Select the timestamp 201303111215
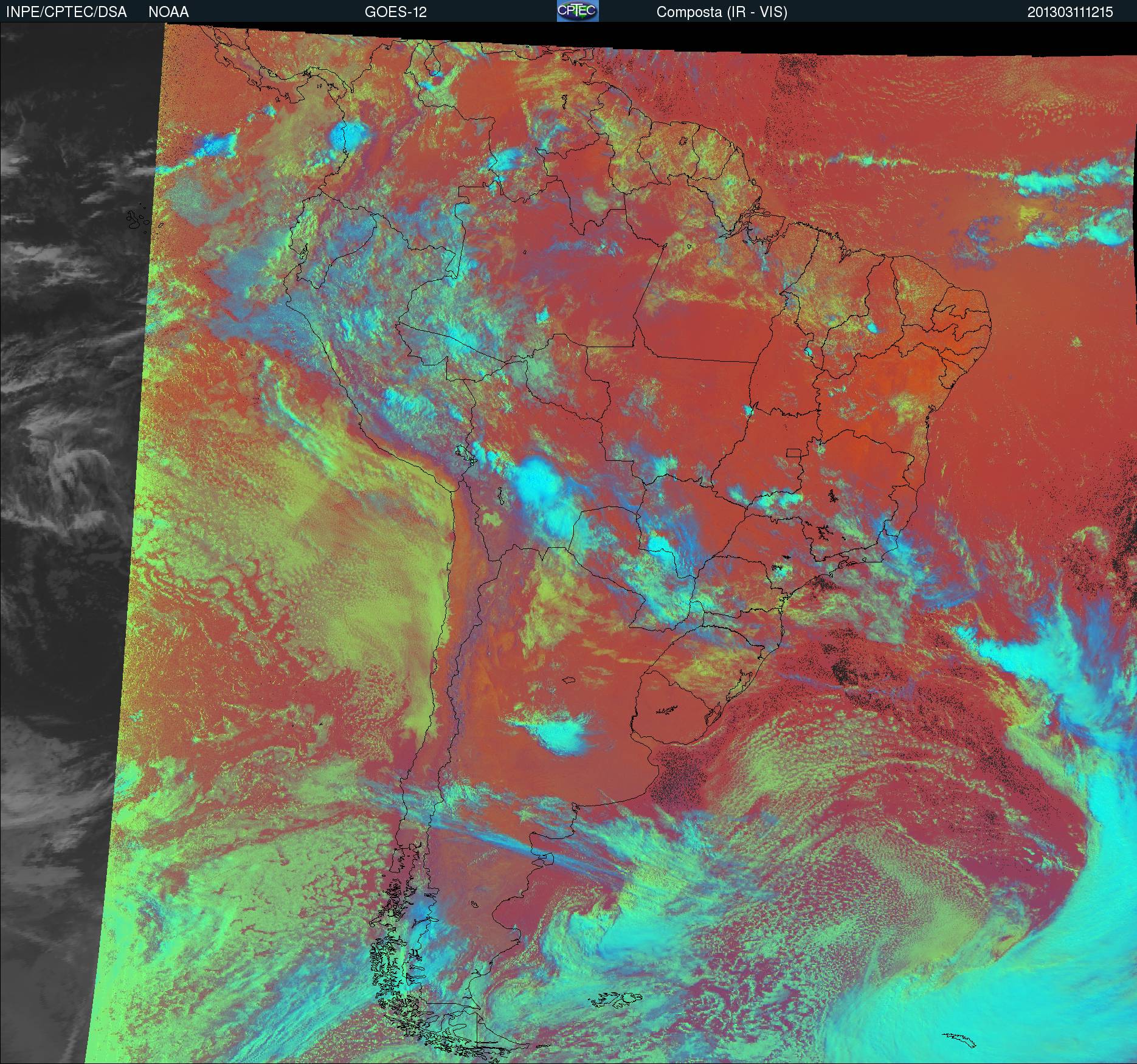This screenshot has height=1064, width=1137. [1071, 12]
